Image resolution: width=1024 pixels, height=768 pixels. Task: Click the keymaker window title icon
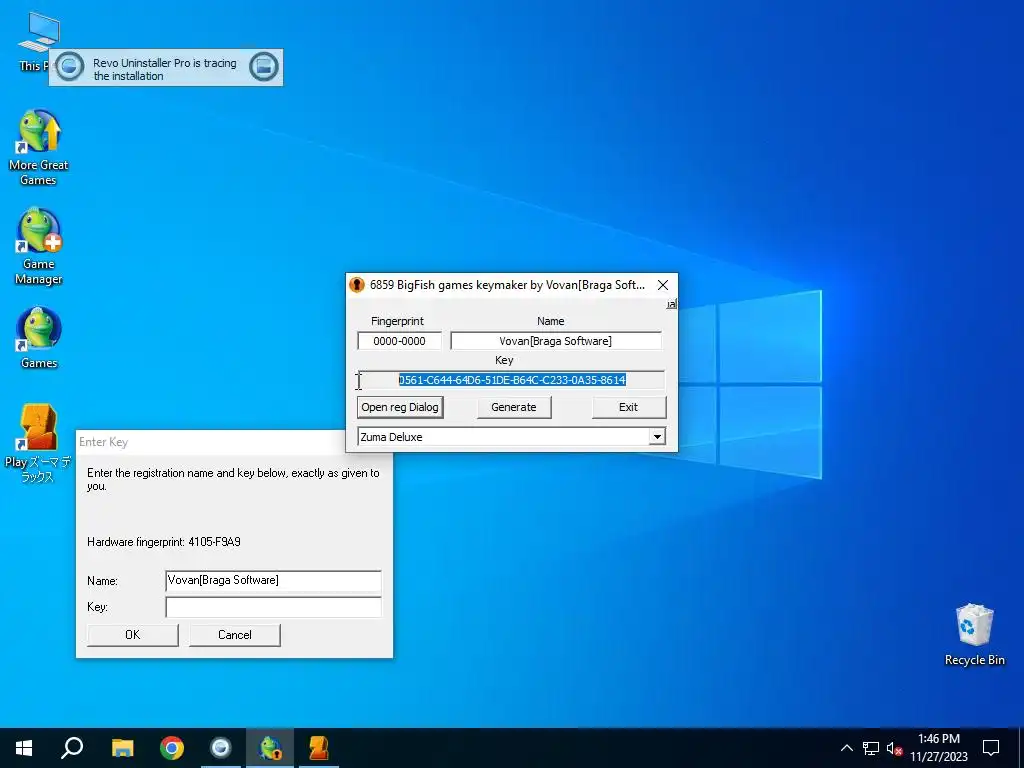coord(357,285)
